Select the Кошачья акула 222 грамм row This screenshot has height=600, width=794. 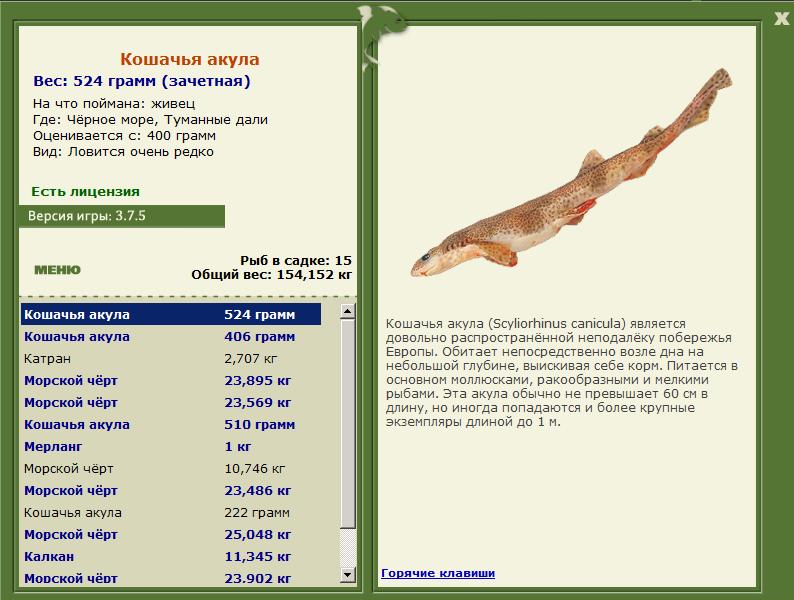pos(171,513)
